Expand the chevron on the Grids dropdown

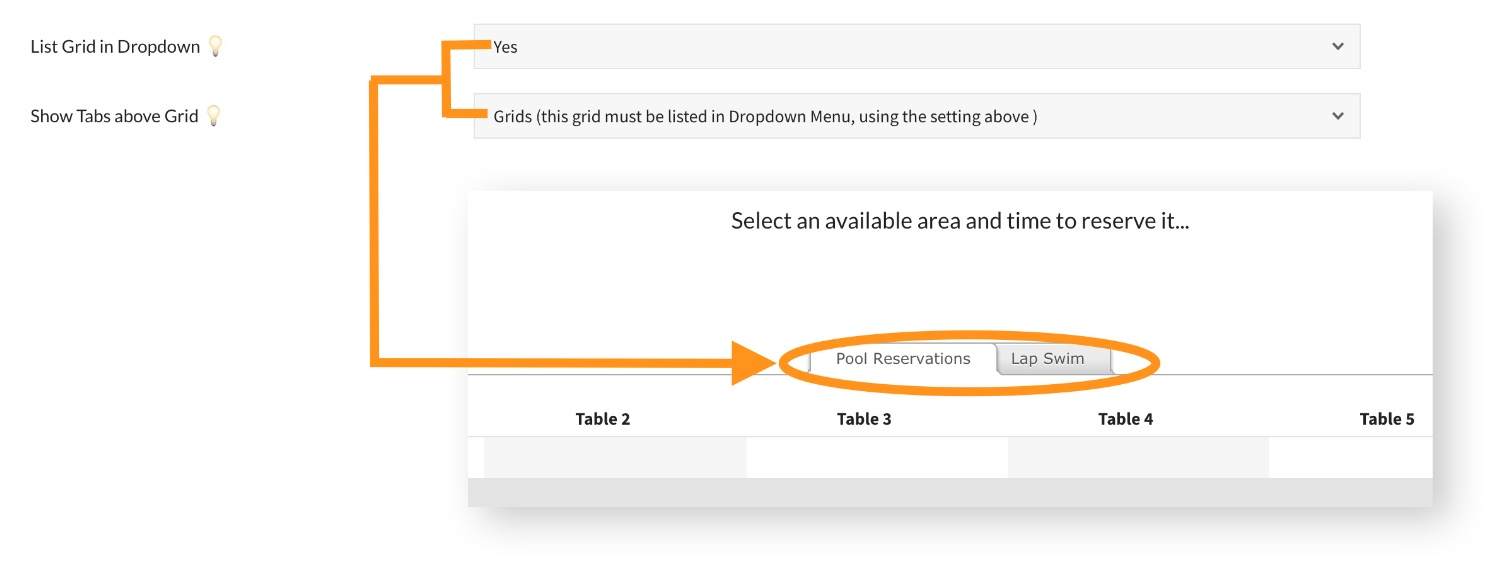tap(1338, 116)
